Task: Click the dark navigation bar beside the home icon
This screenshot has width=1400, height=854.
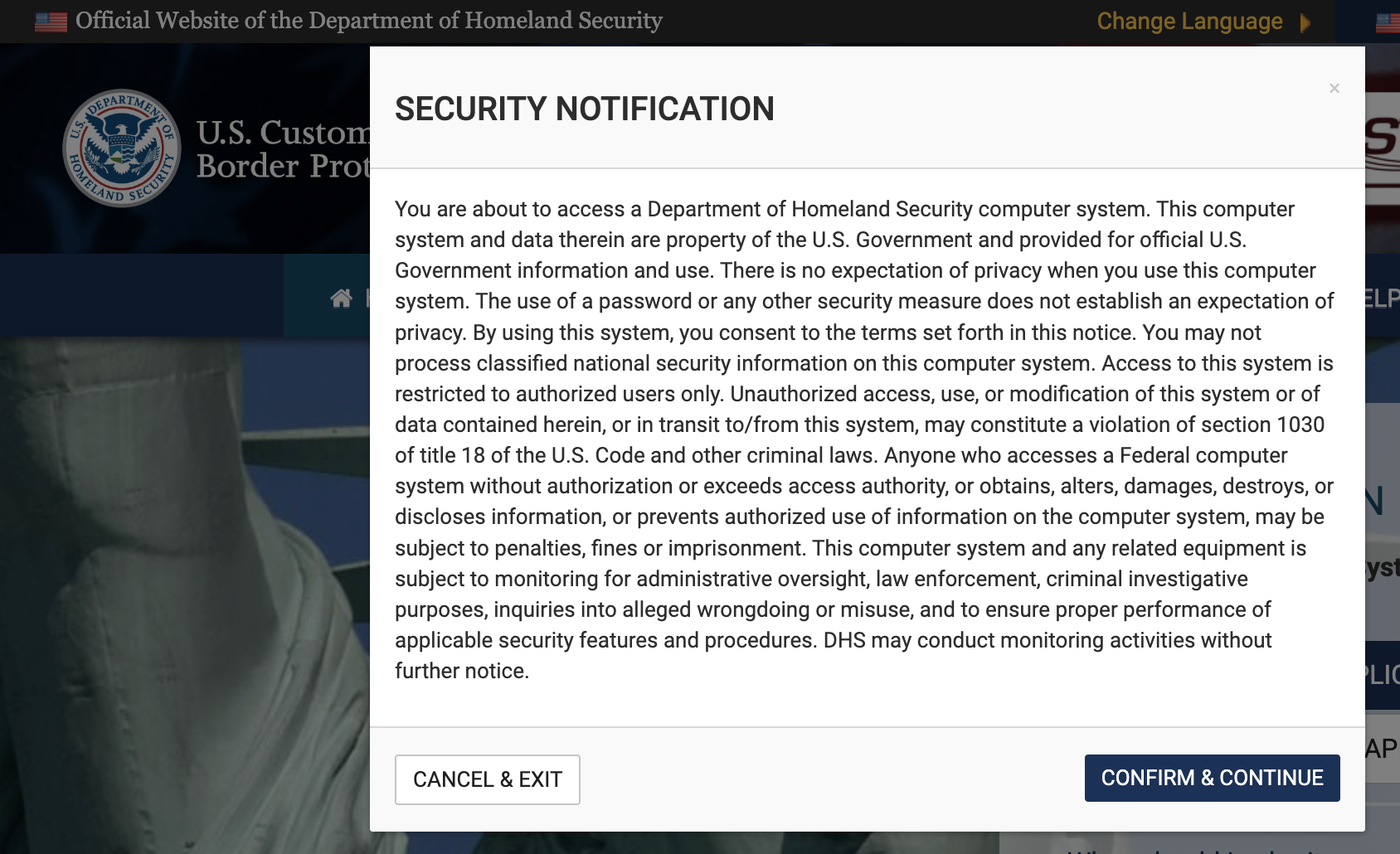Action: (x=142, y=295)
